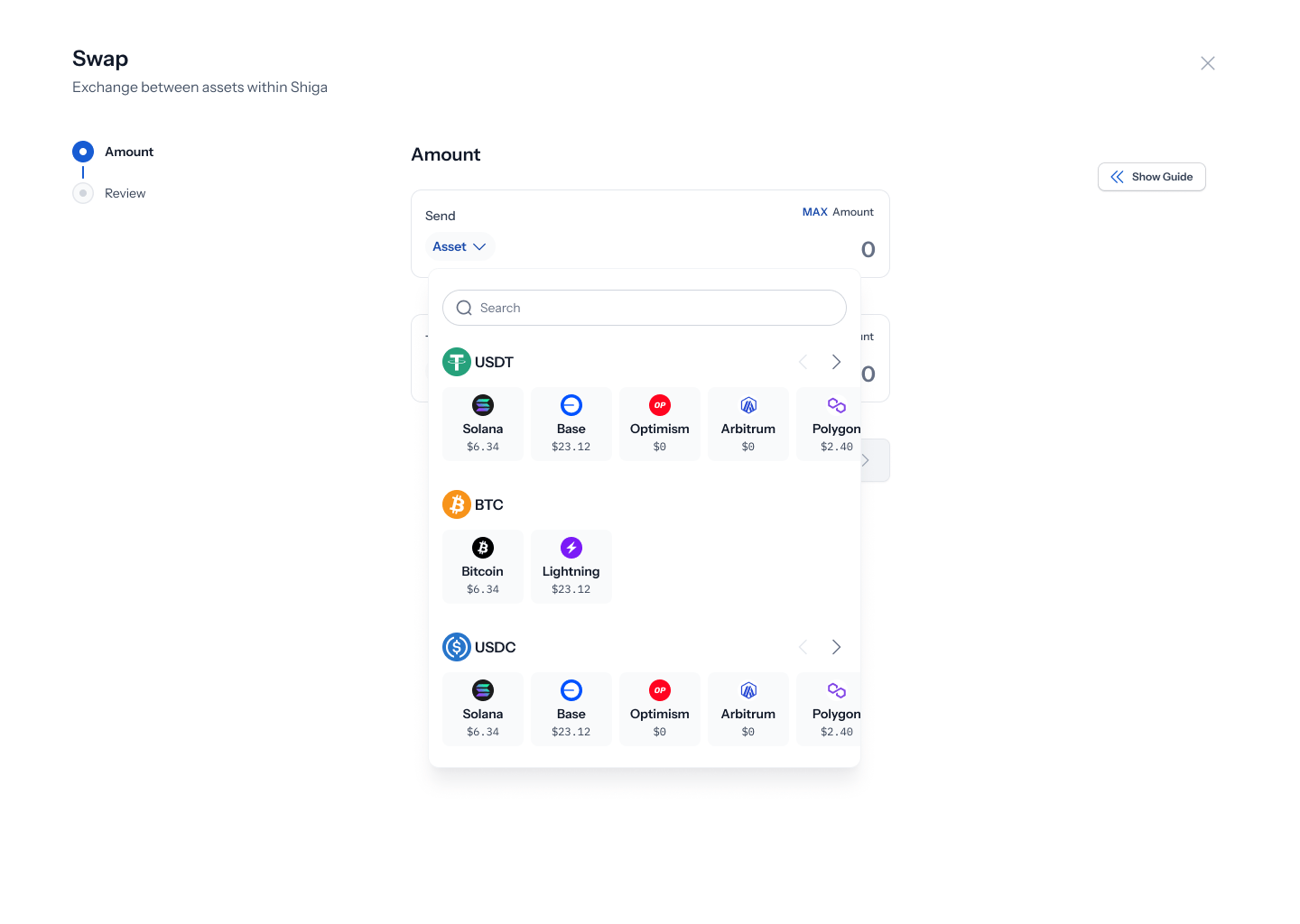The height and width of the screenshot is (924, 1300).
Task: Click the $23.12 balance under Lightning
Action: coord(571,589)
